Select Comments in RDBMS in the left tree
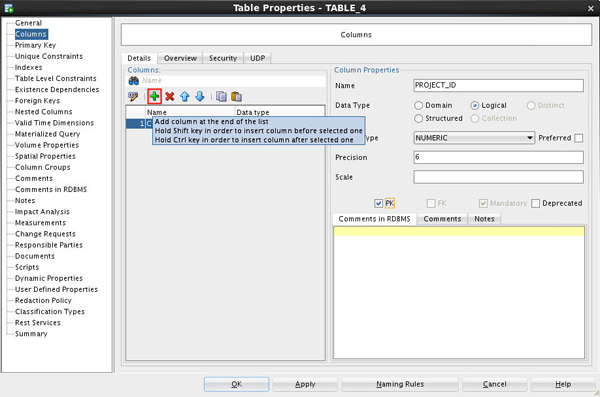Viewport: 600px width, 397px height. tap(51, 190)
